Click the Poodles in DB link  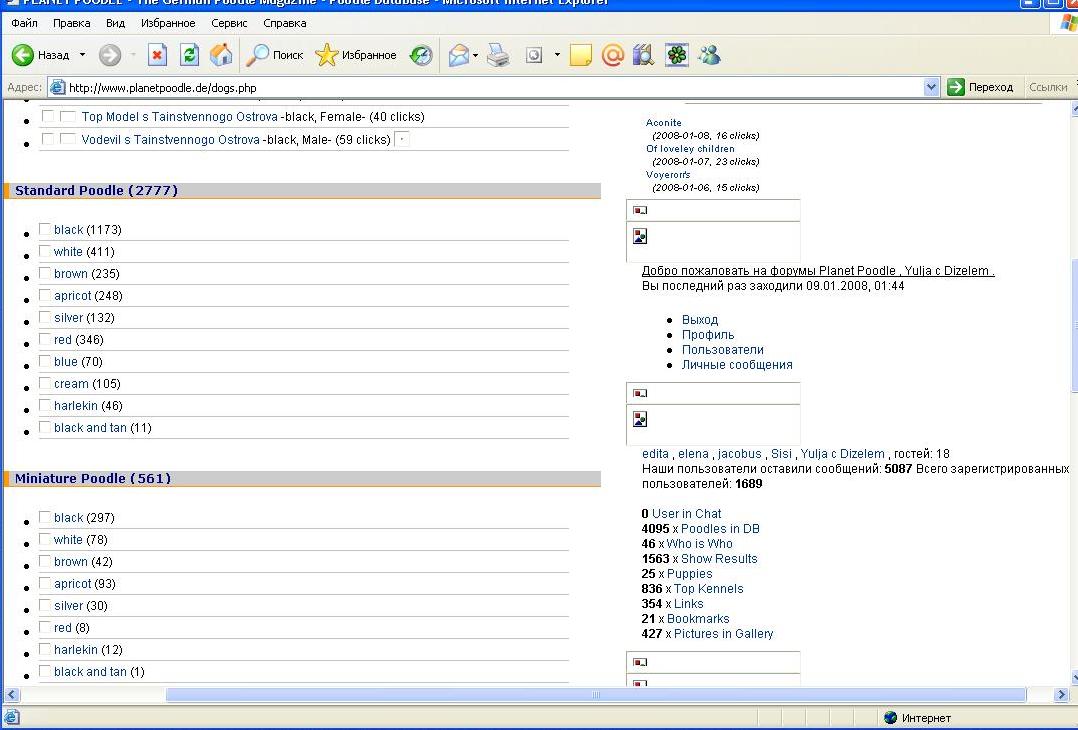[x=720, y=529]
